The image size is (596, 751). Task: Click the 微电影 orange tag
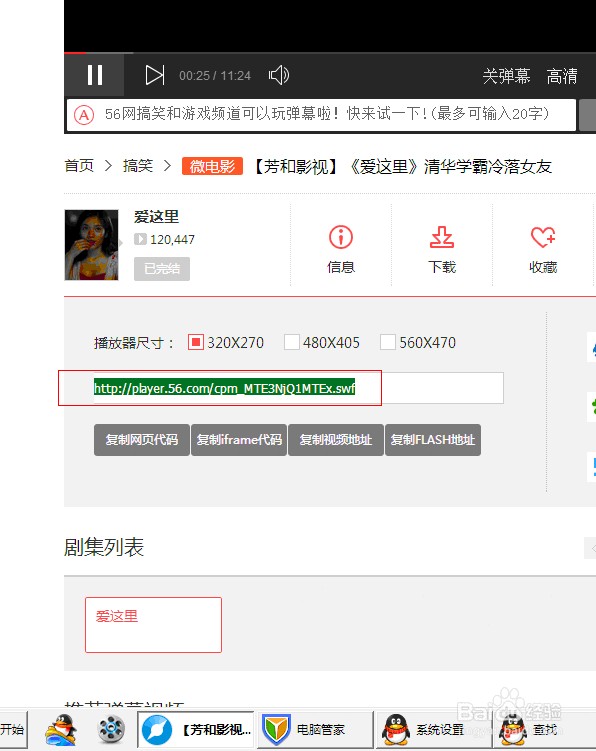coord(212,166)
